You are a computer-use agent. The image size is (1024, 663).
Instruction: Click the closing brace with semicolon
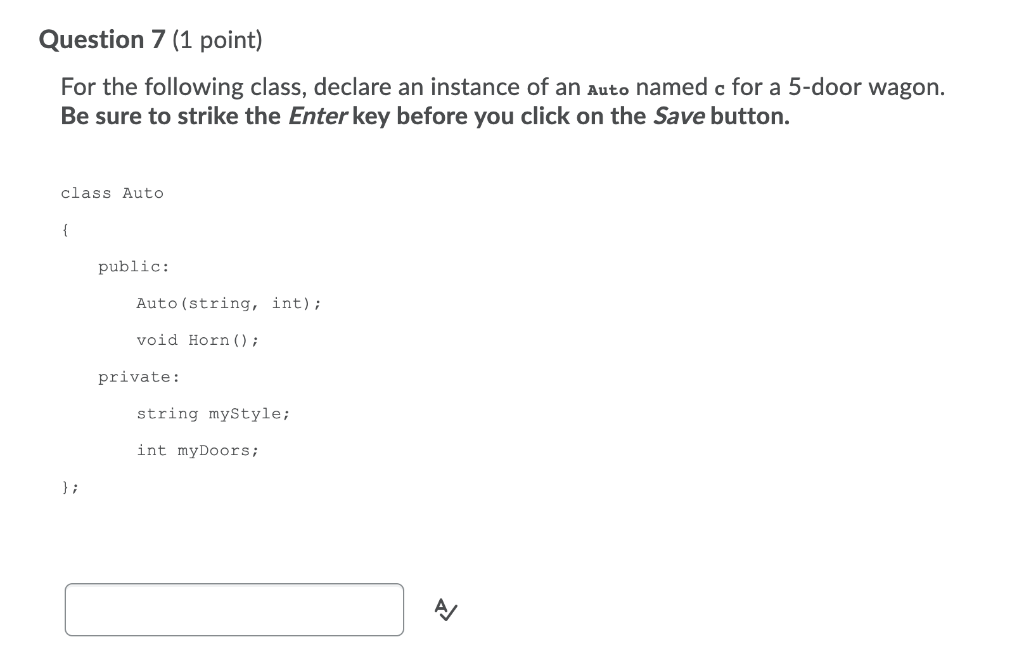click(69, 487)
